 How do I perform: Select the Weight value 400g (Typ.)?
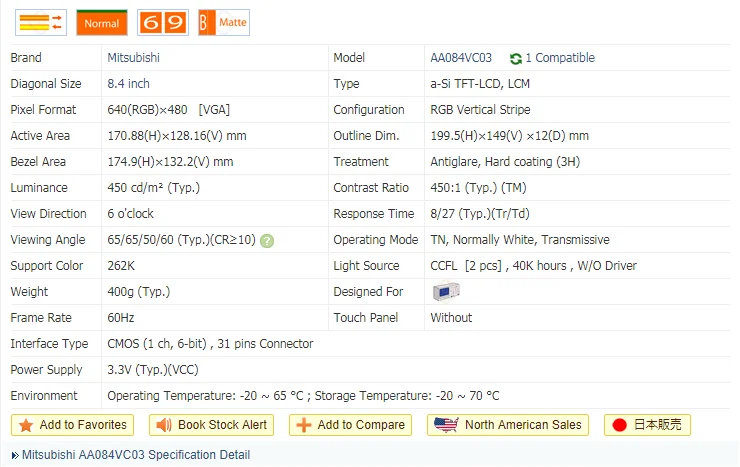[139, 292]
